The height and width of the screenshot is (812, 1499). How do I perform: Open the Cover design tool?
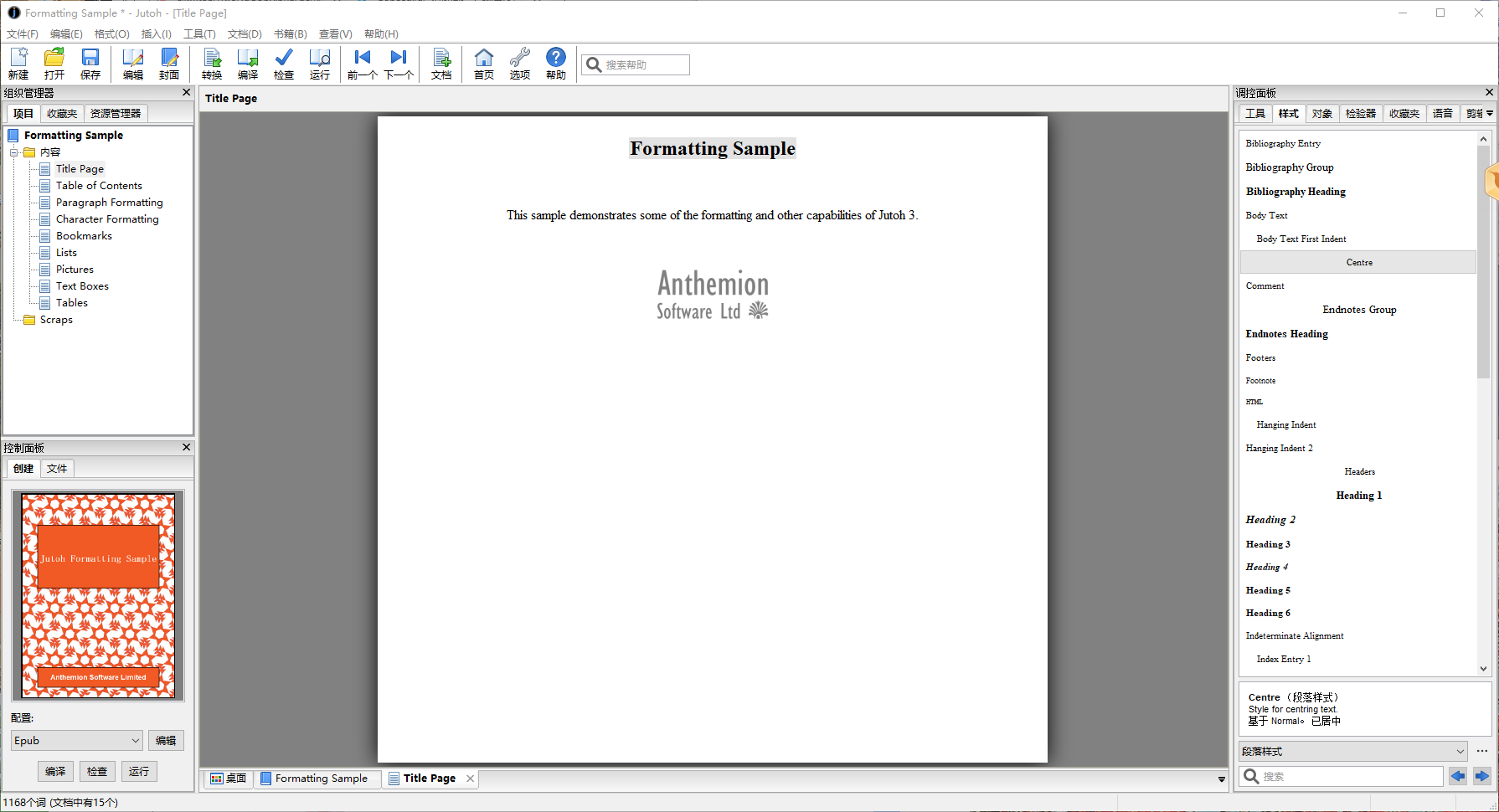point(169,64)
